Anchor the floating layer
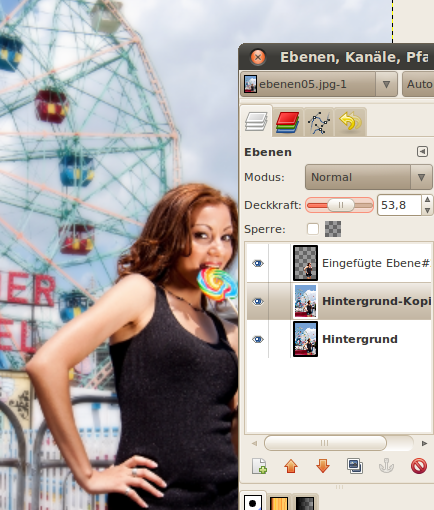434x510 pixels. 387,466
